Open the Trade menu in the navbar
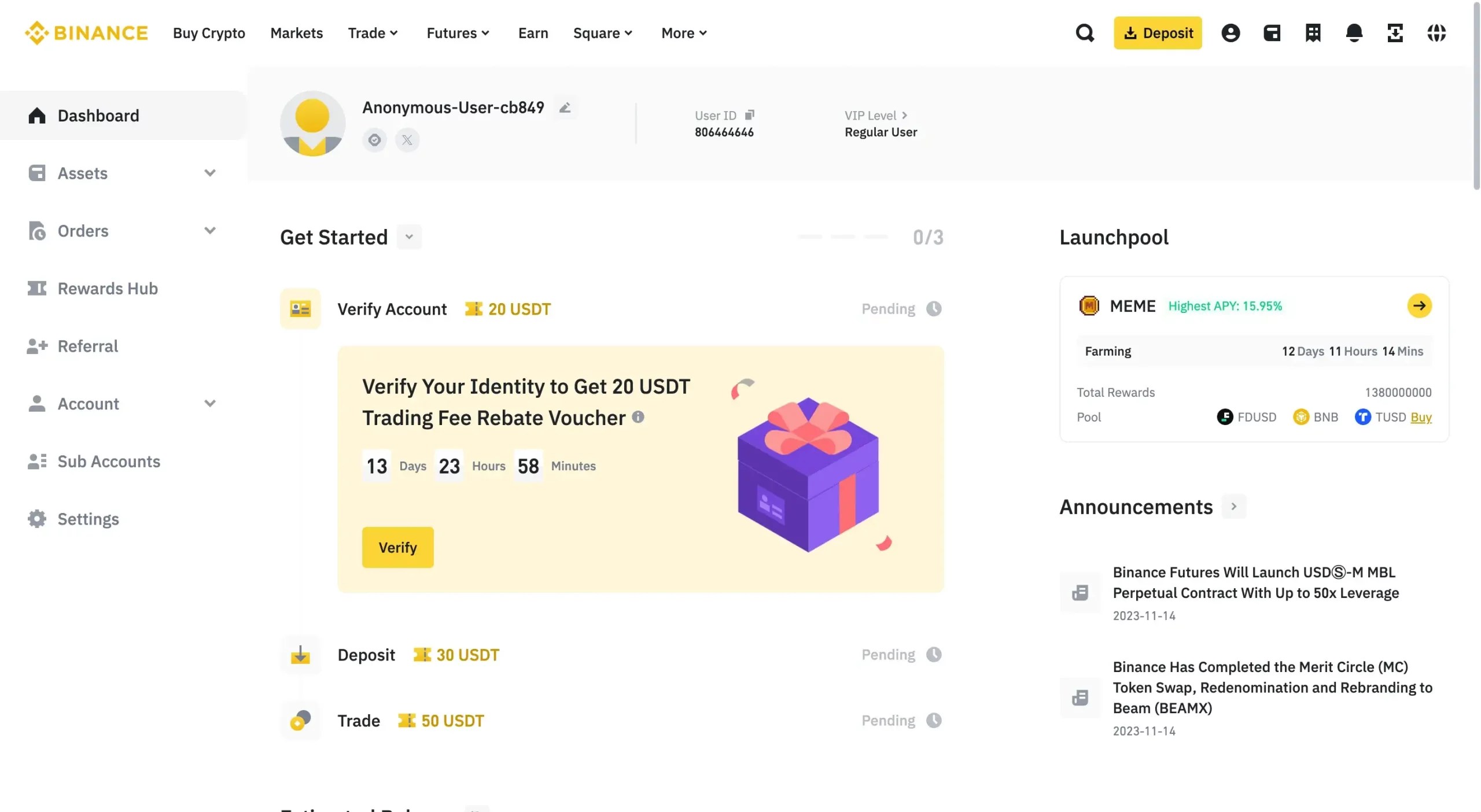Screen dimensions: 1481x812 point(373,33)
